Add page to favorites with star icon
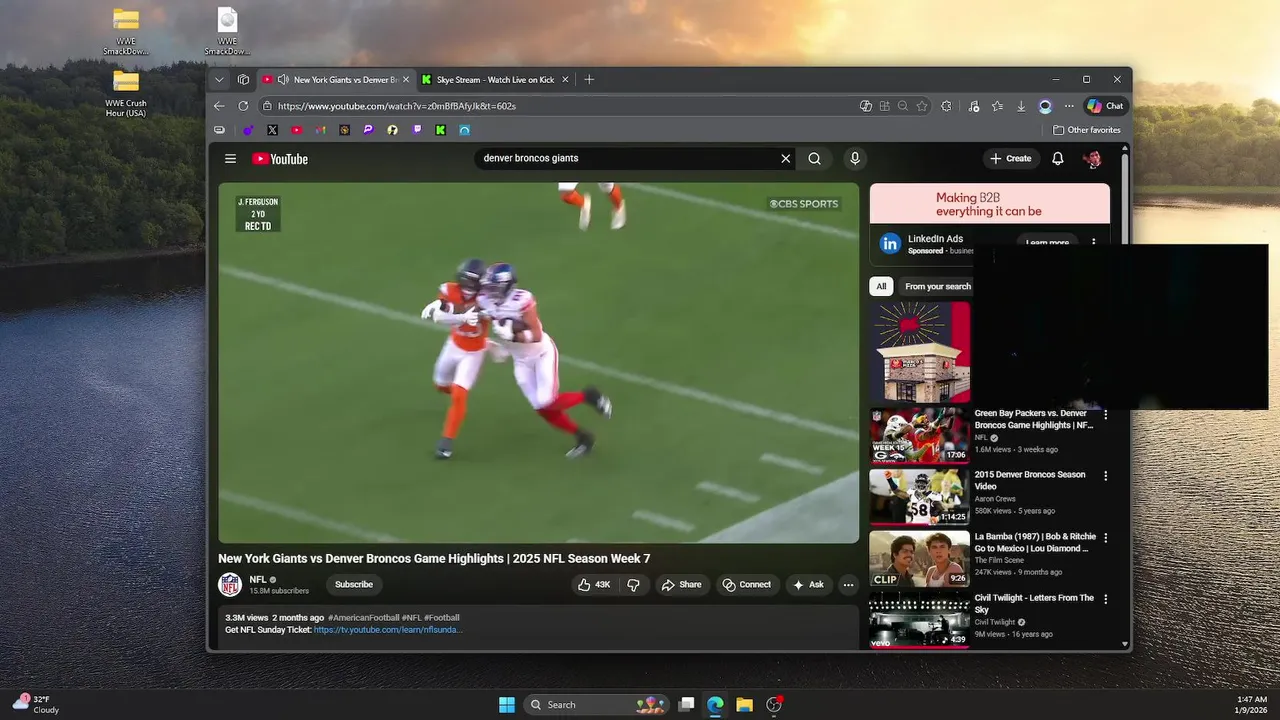The width and height of the screenshot is (1280, 720). pos(922,106)
